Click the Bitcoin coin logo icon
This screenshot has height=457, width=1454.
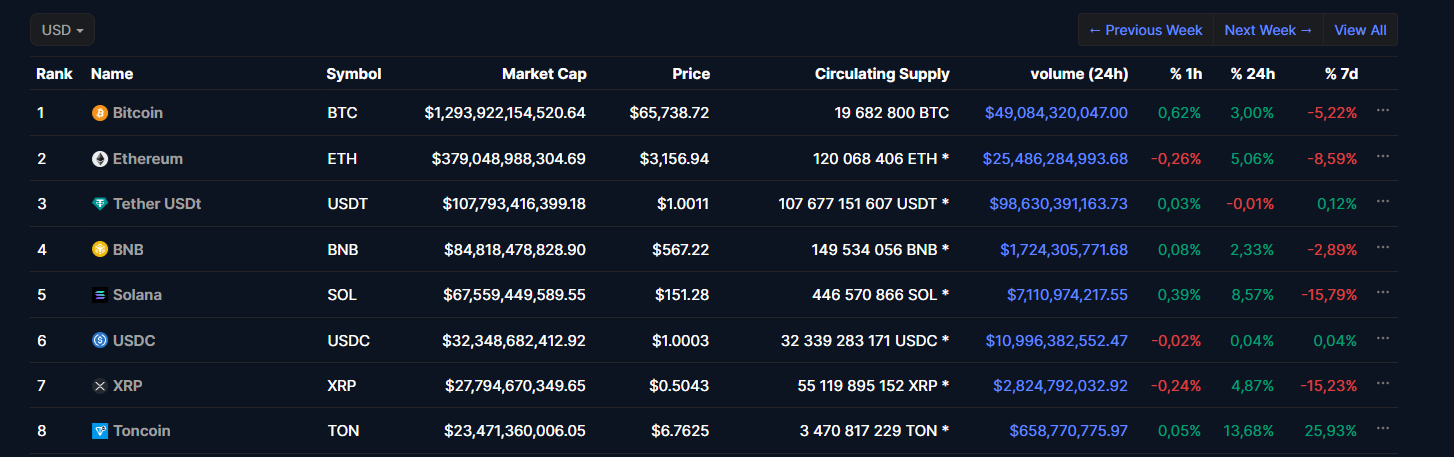point(100,113)
